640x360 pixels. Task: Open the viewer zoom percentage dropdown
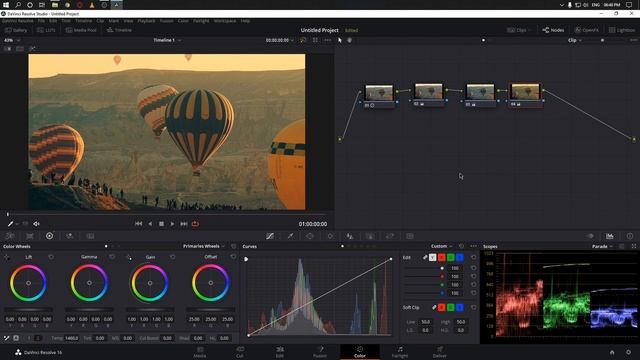click(11, 40)
